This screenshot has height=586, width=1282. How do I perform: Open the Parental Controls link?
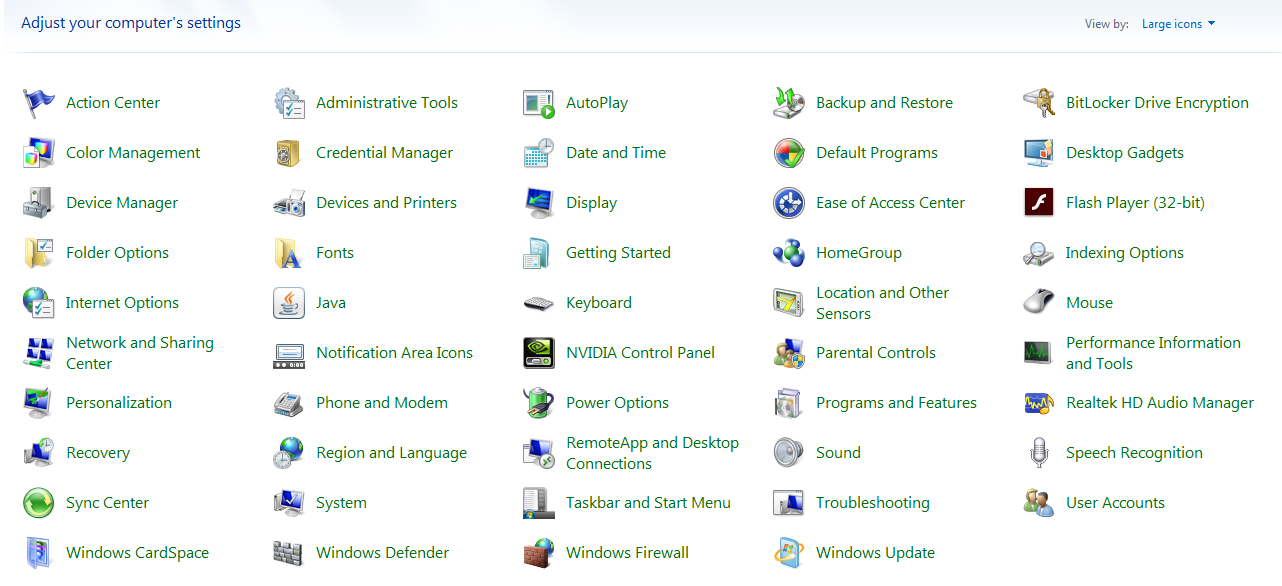coord(876,353)
